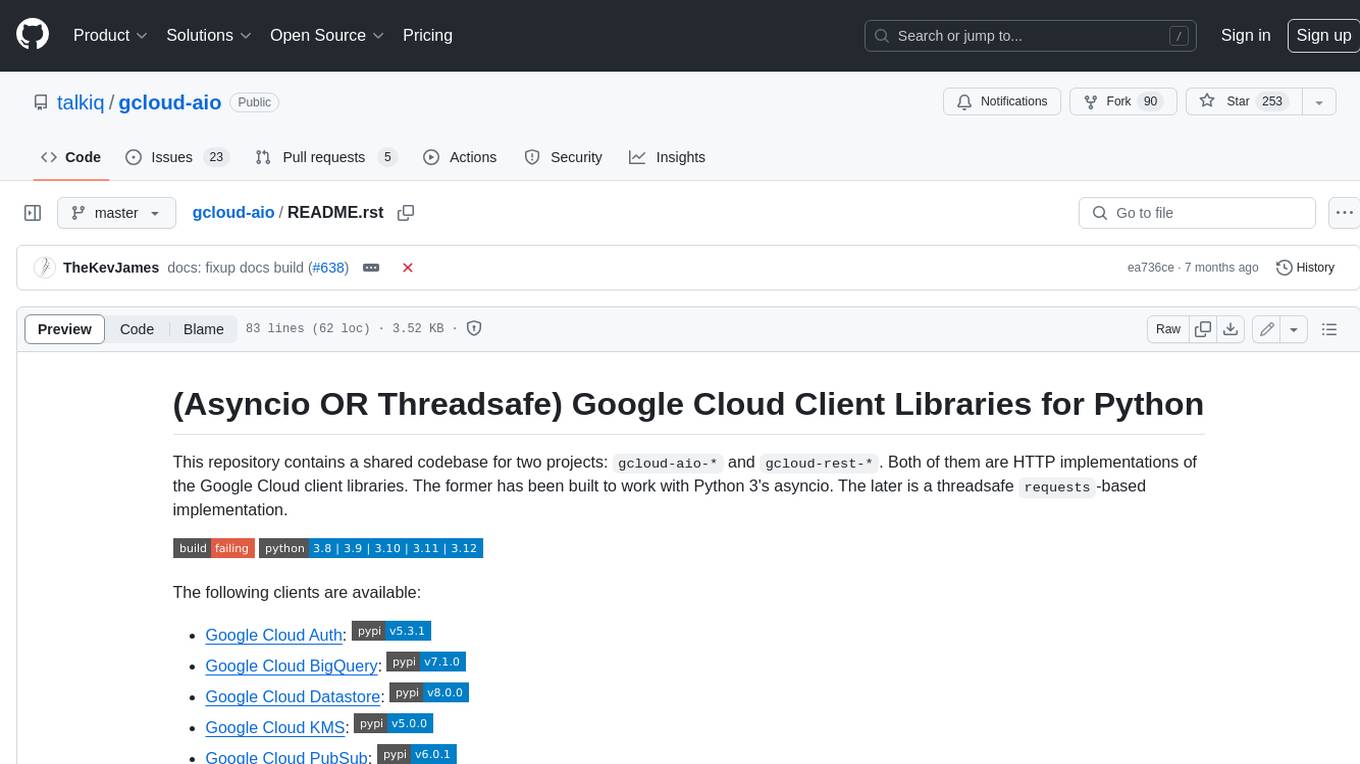Image resolution: width=1360 pixels, height=764 pixels.
Task: Open the Google Cloud Datastore link
Action: (x=293, y=697)
